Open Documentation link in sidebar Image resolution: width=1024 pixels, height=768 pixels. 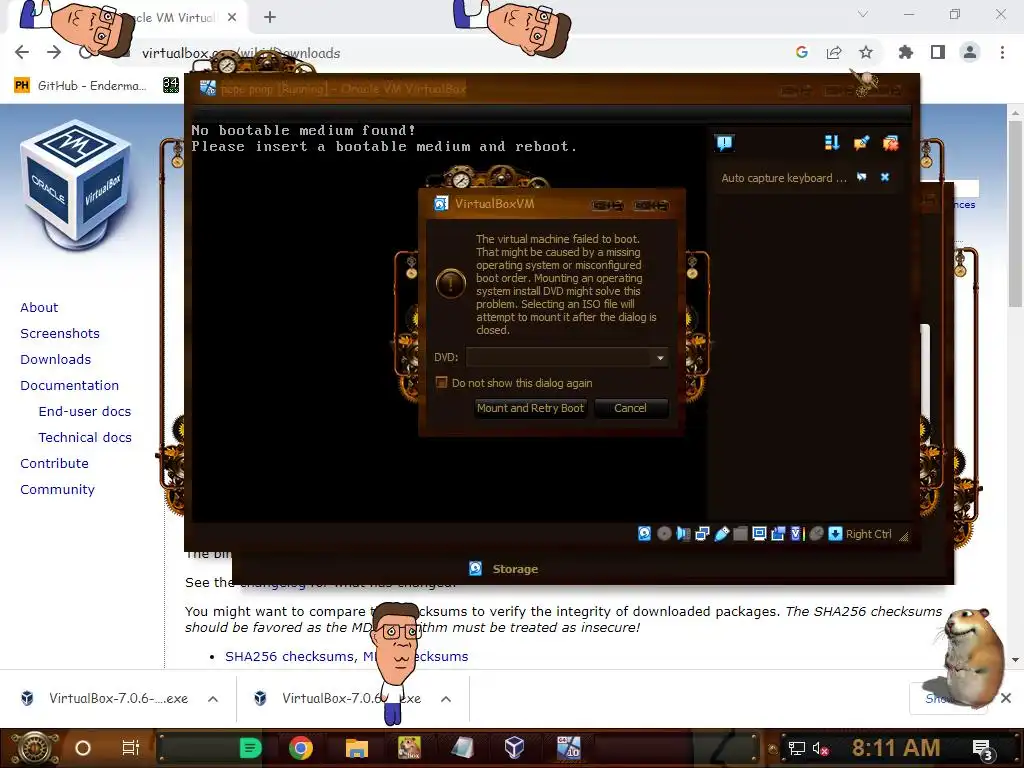pyautogui.click(x=69, y=385)
